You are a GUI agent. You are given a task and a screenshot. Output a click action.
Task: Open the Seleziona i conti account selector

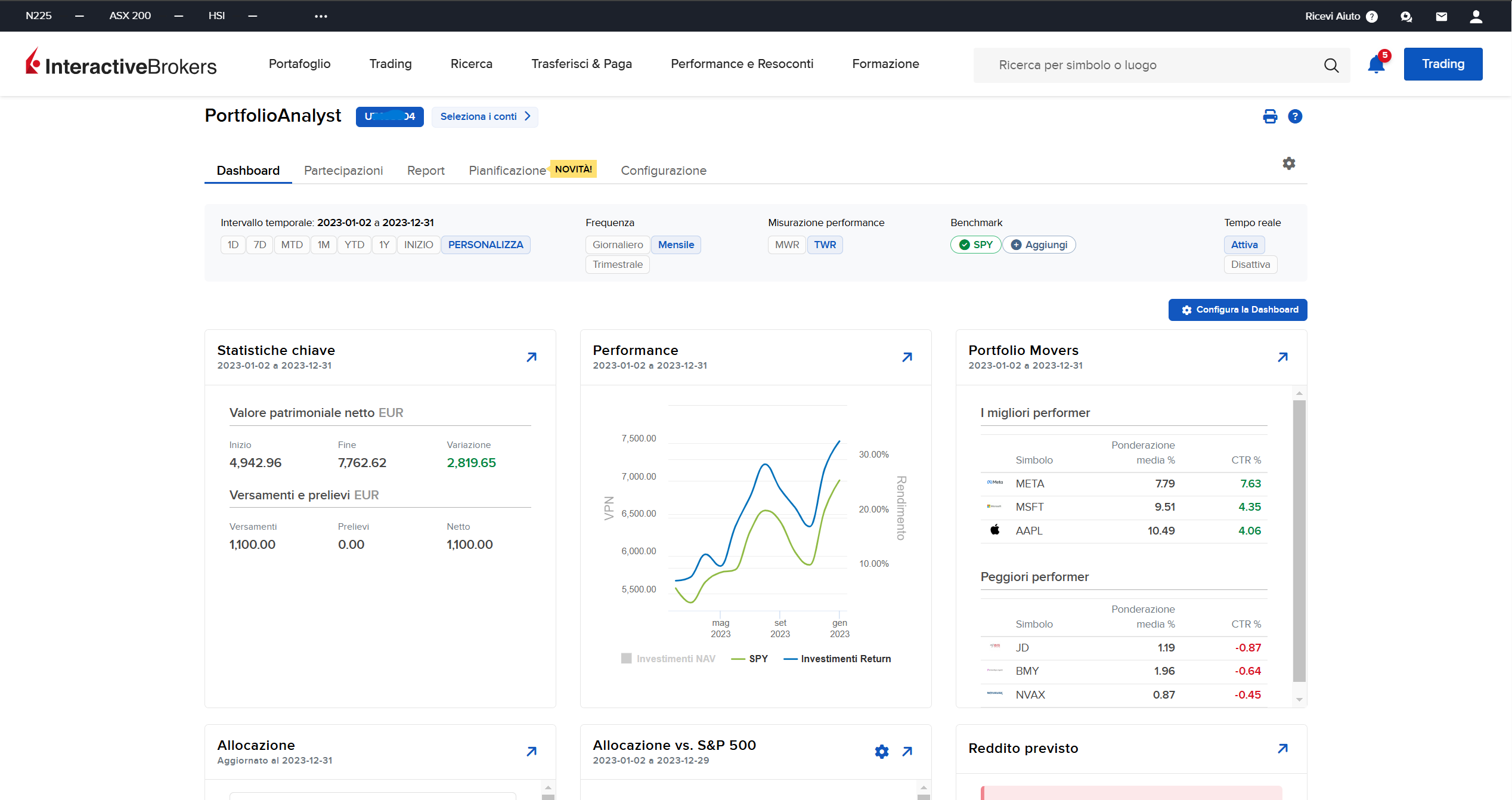pyautogui.click(x=485, y=116)
